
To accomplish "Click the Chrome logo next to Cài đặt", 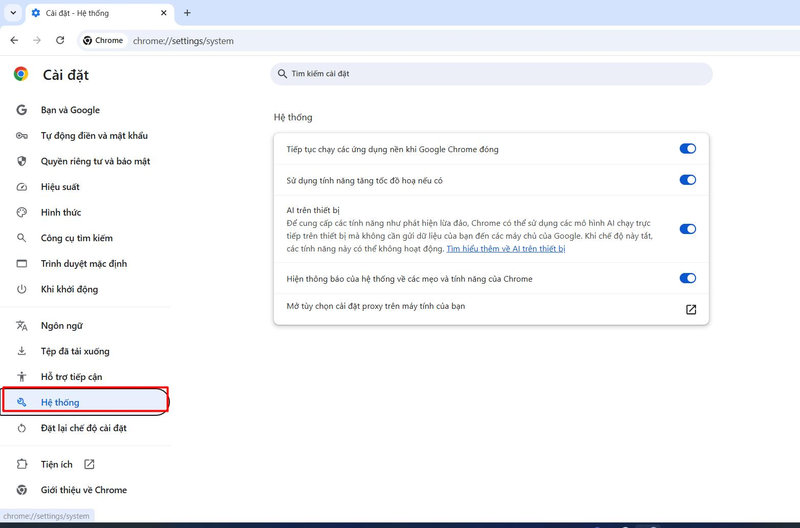I will tap(21, 74).
